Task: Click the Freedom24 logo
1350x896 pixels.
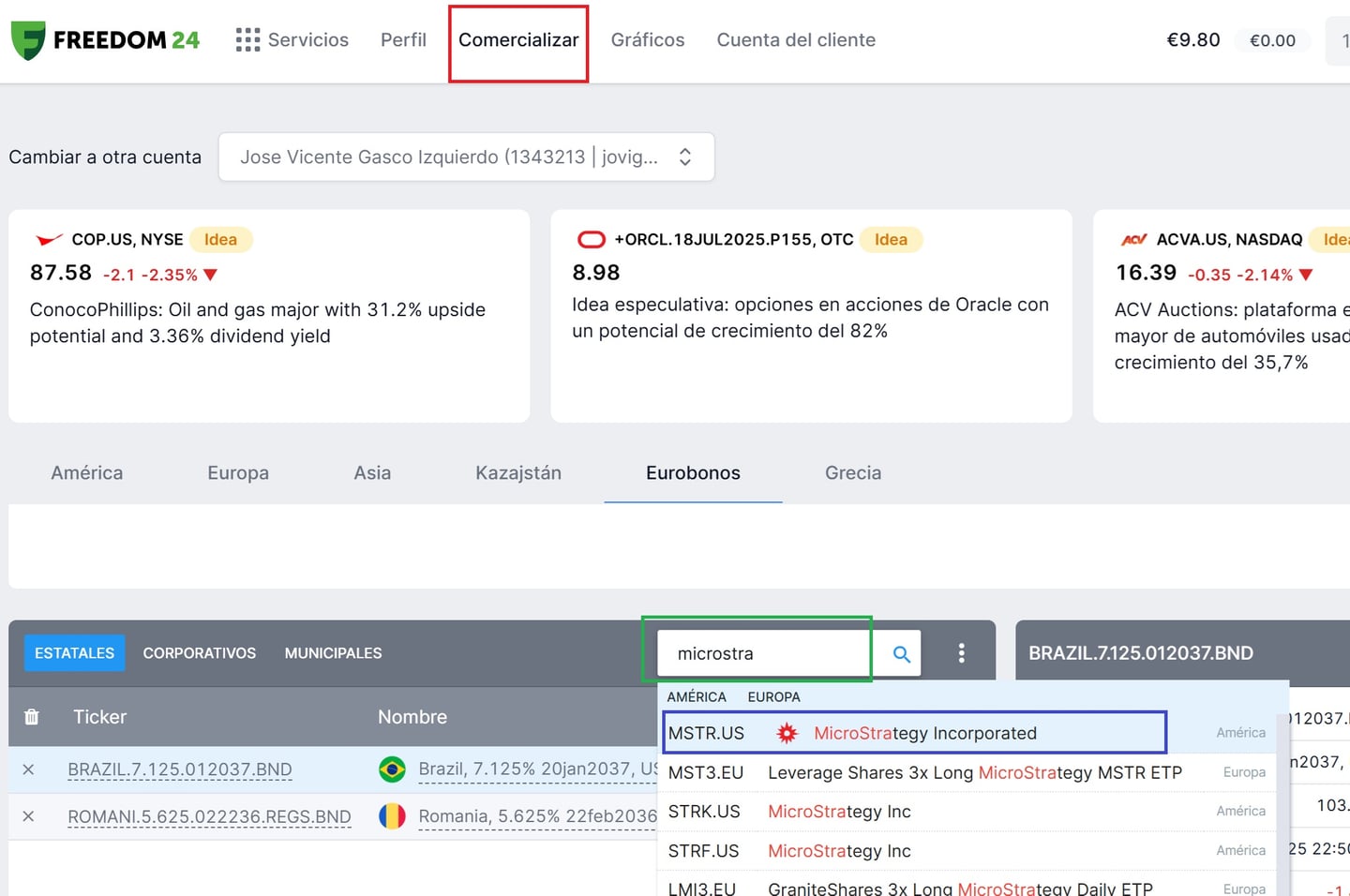Action: point(103,40)
